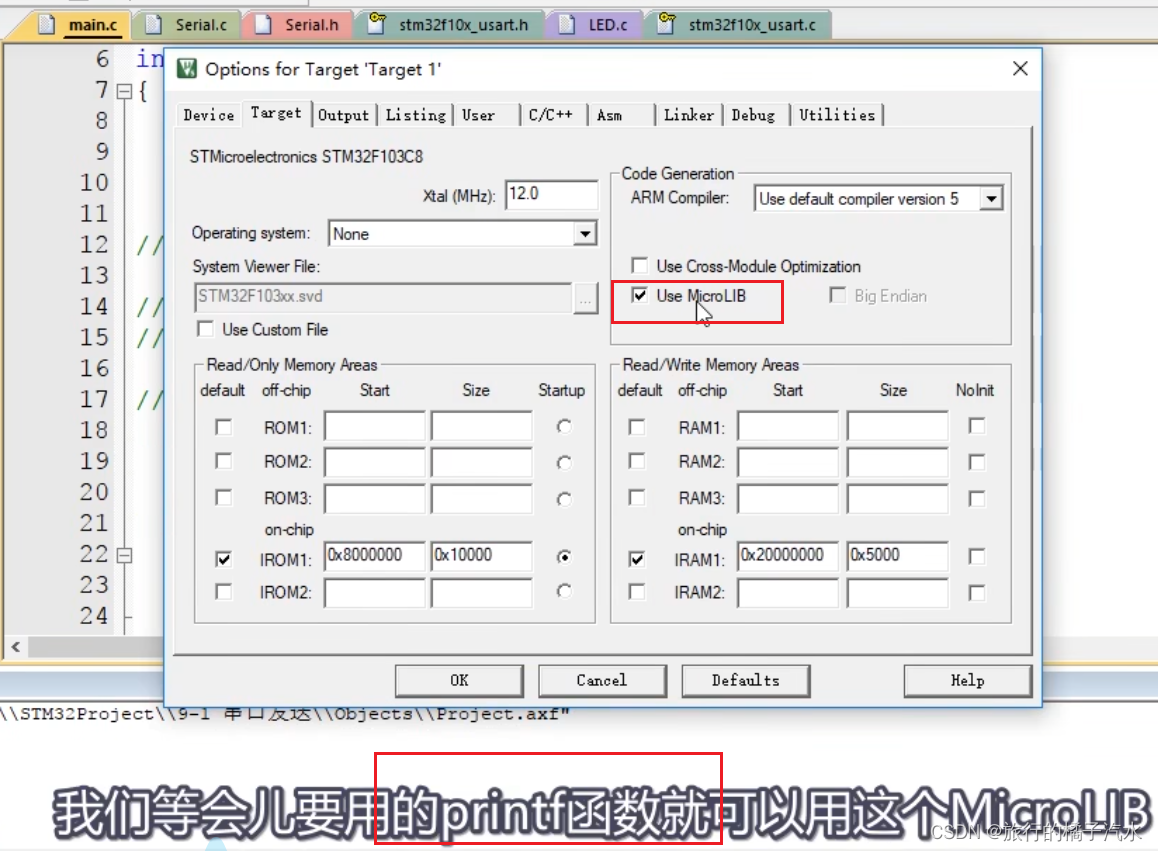Enable Use Custom File checkbox

[x=205, y=329]
